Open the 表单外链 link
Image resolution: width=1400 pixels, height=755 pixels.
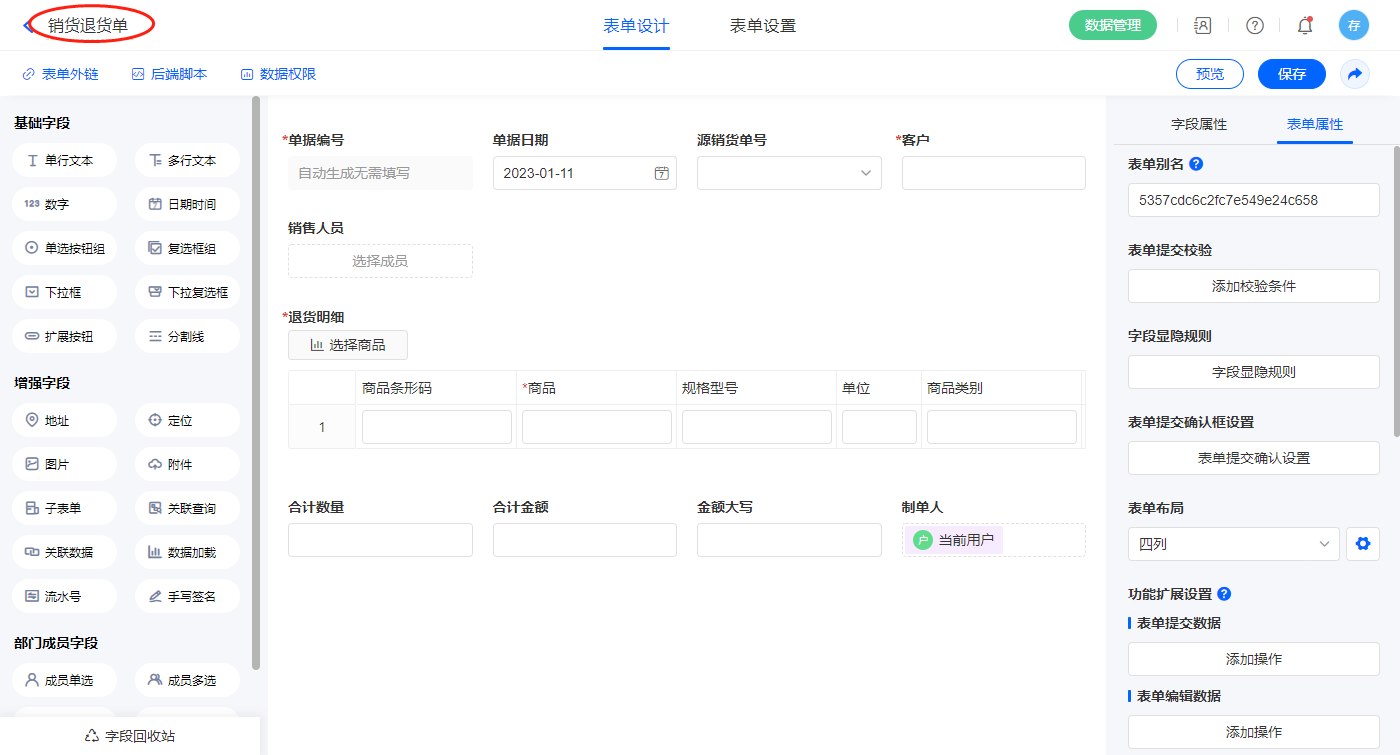tap(61, 74)
